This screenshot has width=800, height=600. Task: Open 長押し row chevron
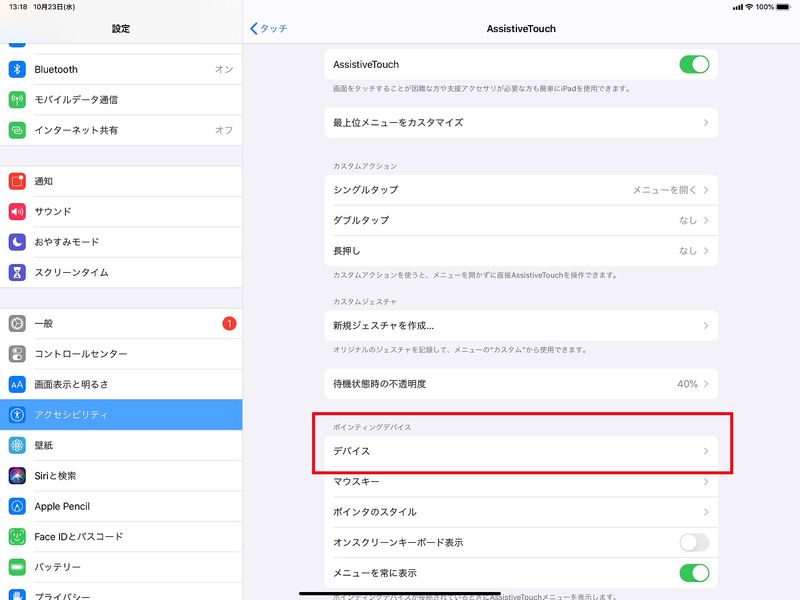706,251
